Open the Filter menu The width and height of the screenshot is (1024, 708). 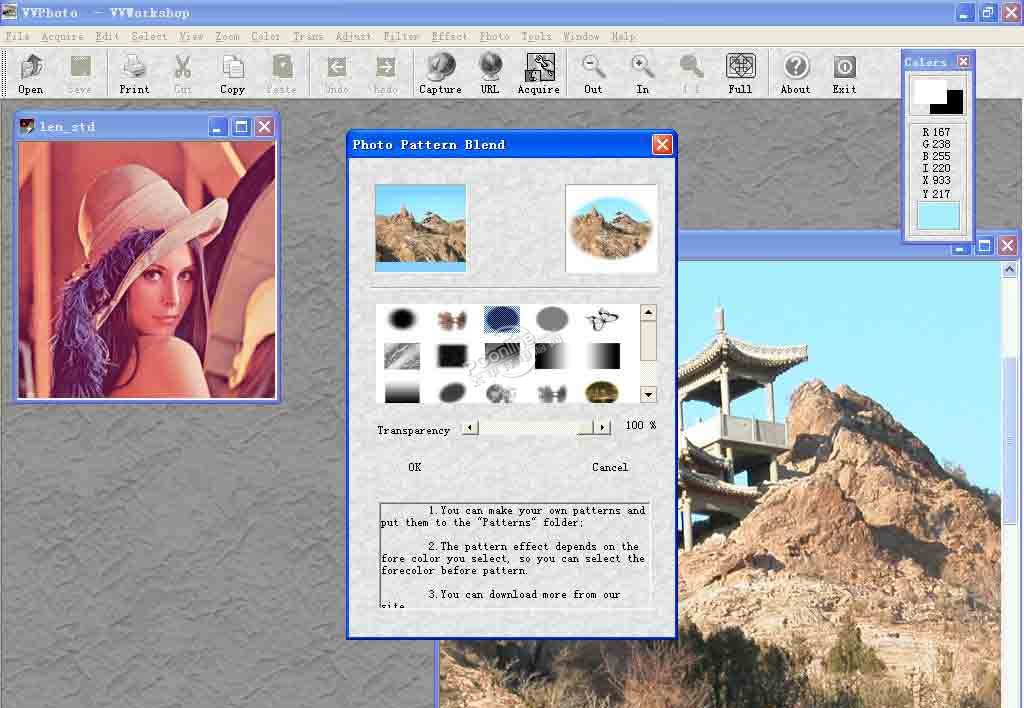401,36
